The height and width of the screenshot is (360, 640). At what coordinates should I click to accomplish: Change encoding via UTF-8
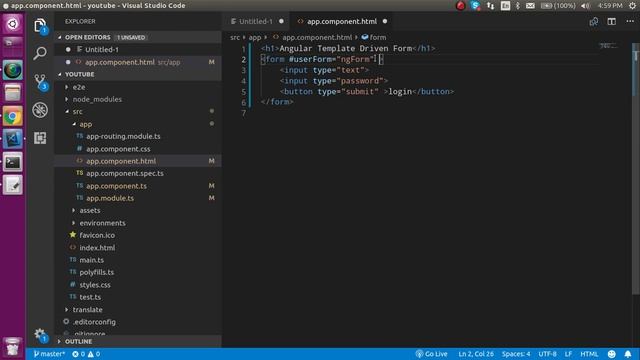pos(547,354)
